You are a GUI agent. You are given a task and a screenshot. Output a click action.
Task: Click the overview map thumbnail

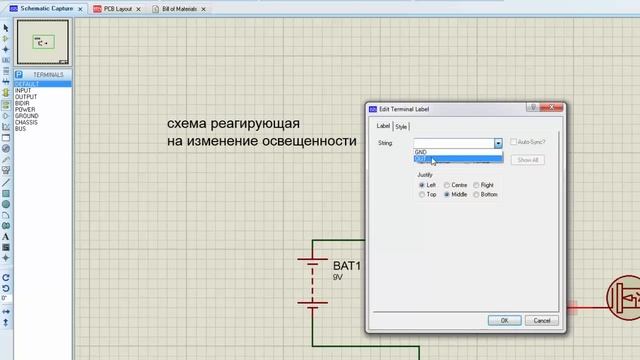coord(43,42)
